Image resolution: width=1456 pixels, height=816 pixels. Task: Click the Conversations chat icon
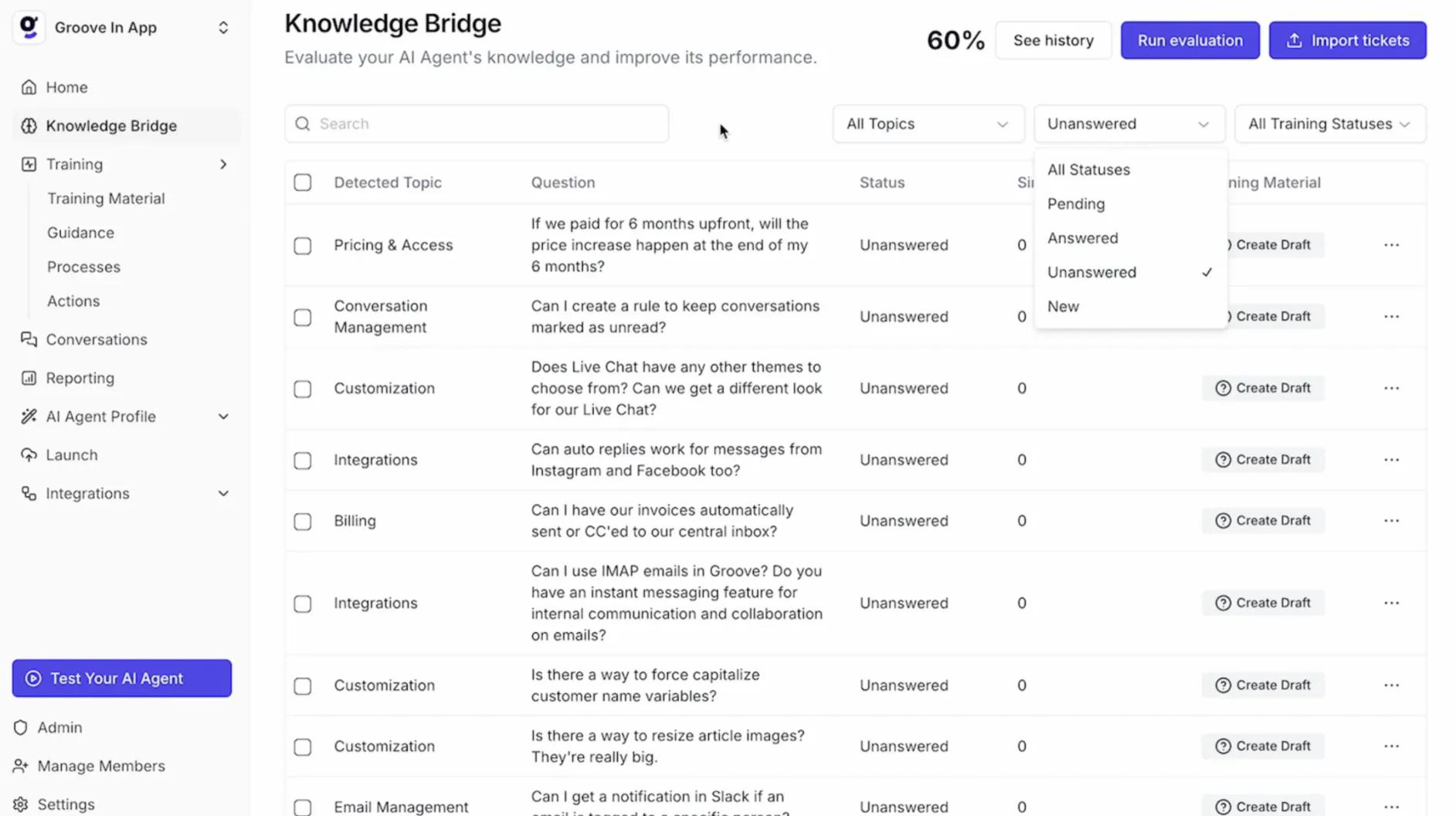click(x=29, y=339)
